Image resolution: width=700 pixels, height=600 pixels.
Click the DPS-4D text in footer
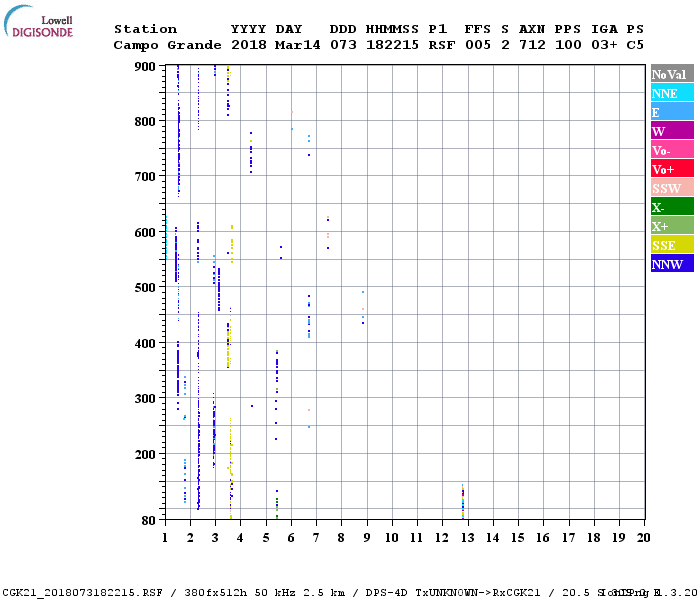coord(386,593)
